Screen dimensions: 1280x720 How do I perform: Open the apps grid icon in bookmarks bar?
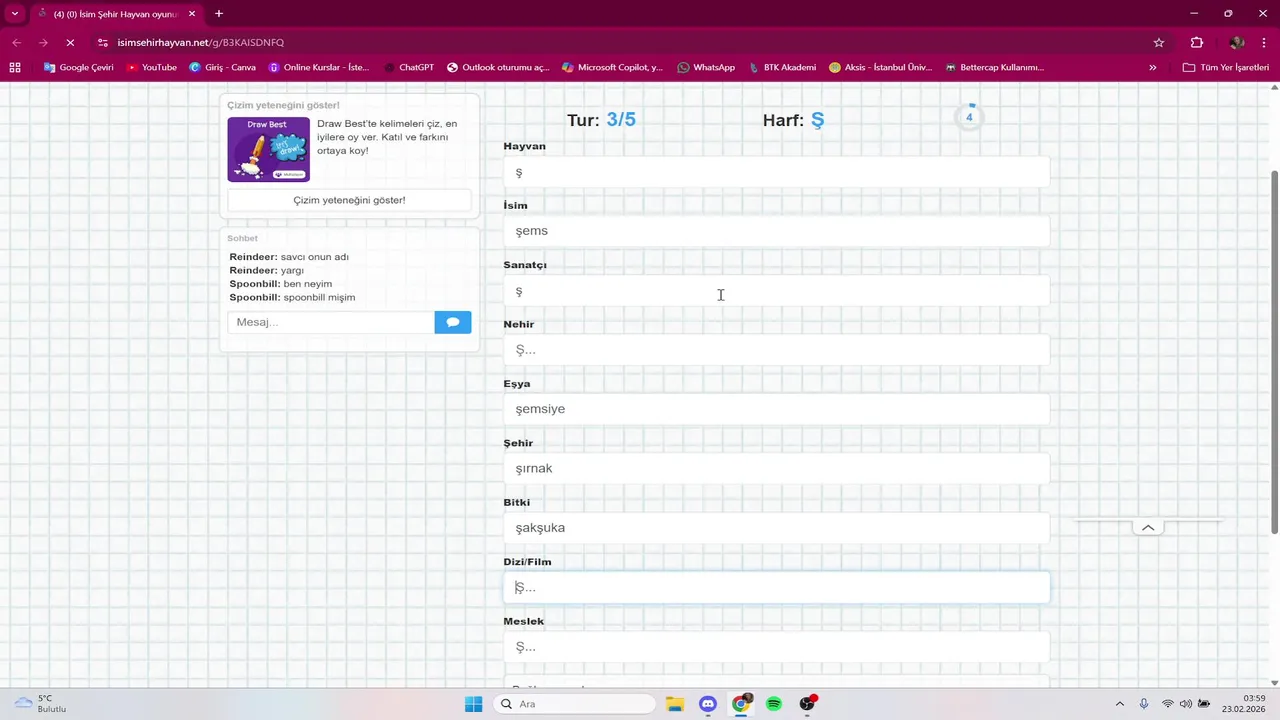coord(15,67)
